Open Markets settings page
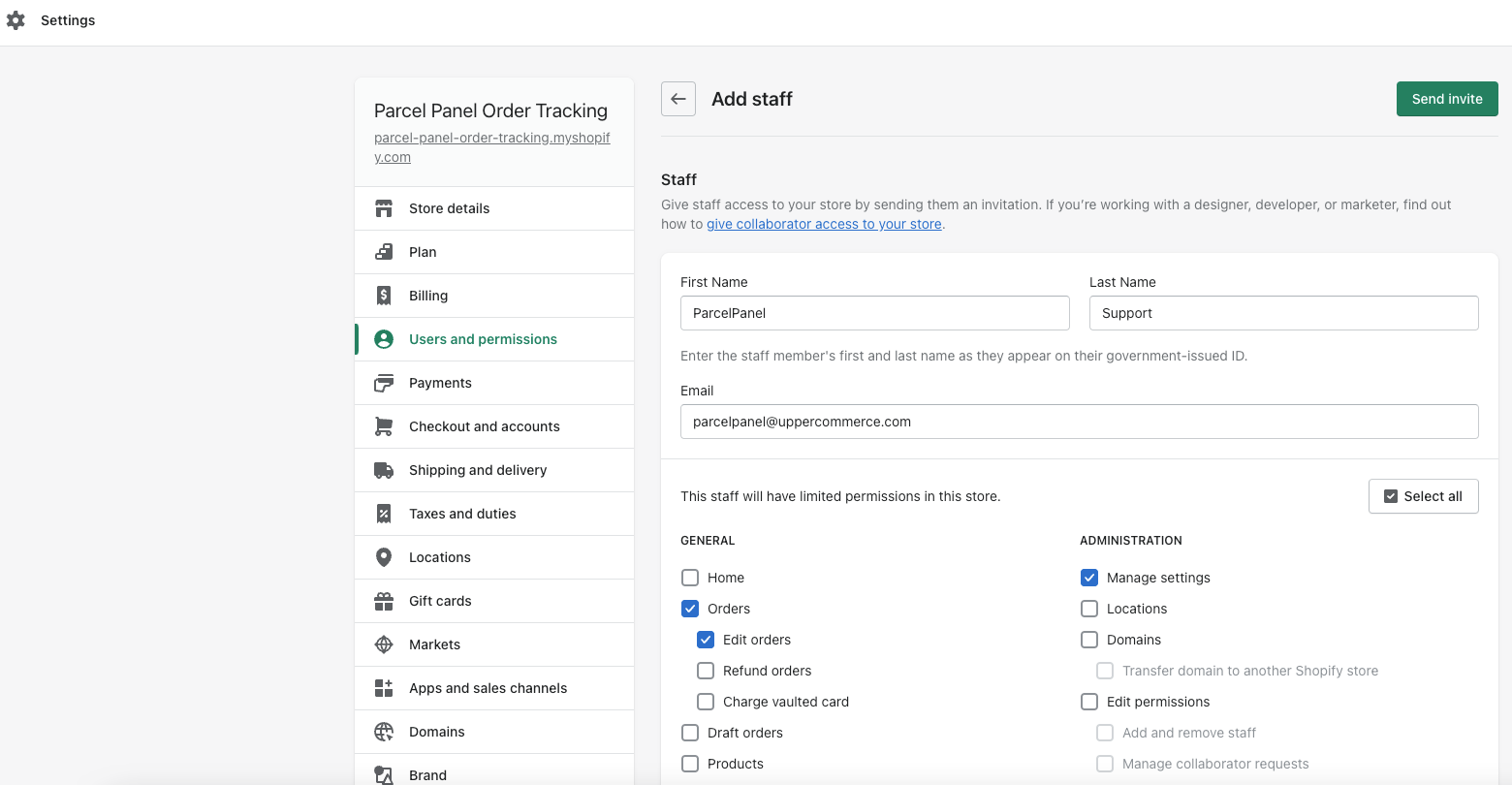 (494, 644)
